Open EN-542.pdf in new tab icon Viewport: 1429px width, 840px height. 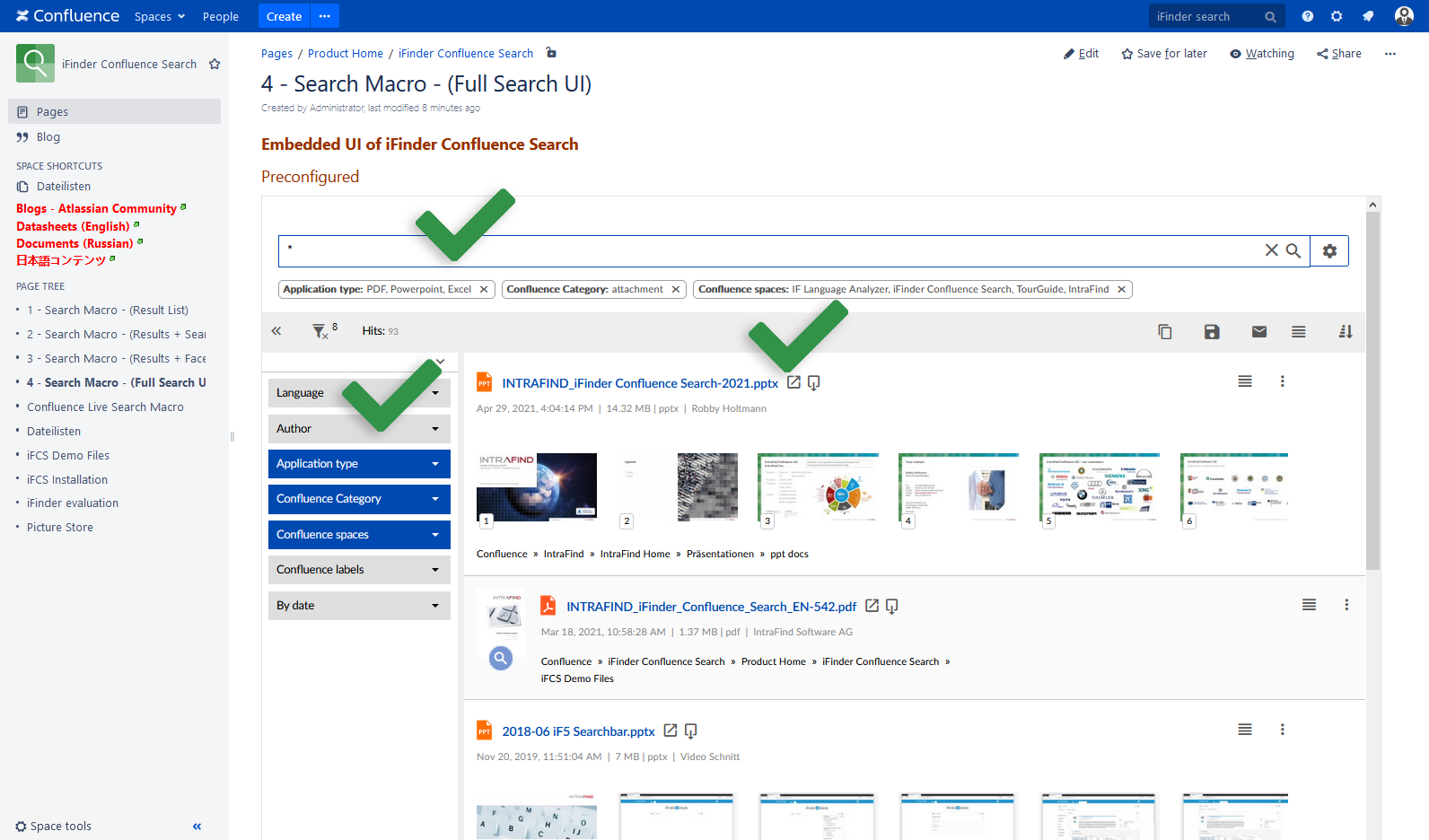click(872, 606)
